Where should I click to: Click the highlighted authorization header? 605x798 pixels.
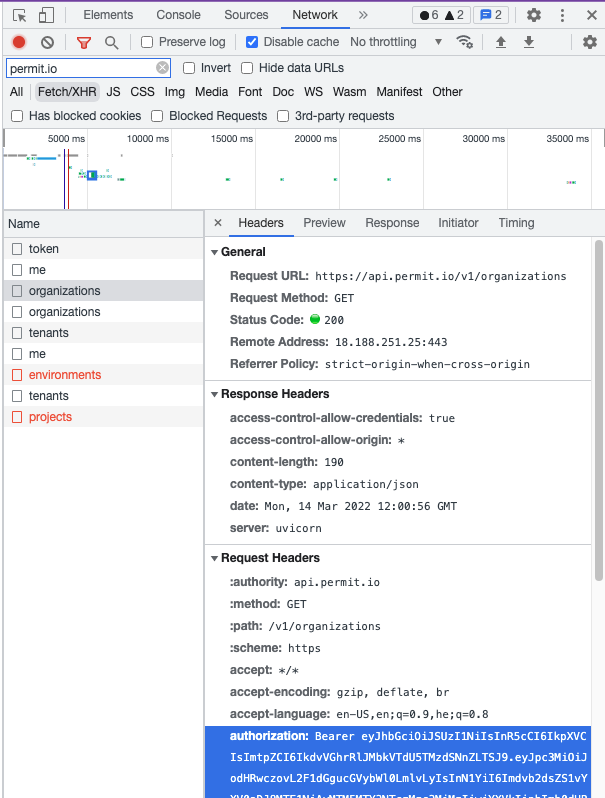tap(398, 762)
